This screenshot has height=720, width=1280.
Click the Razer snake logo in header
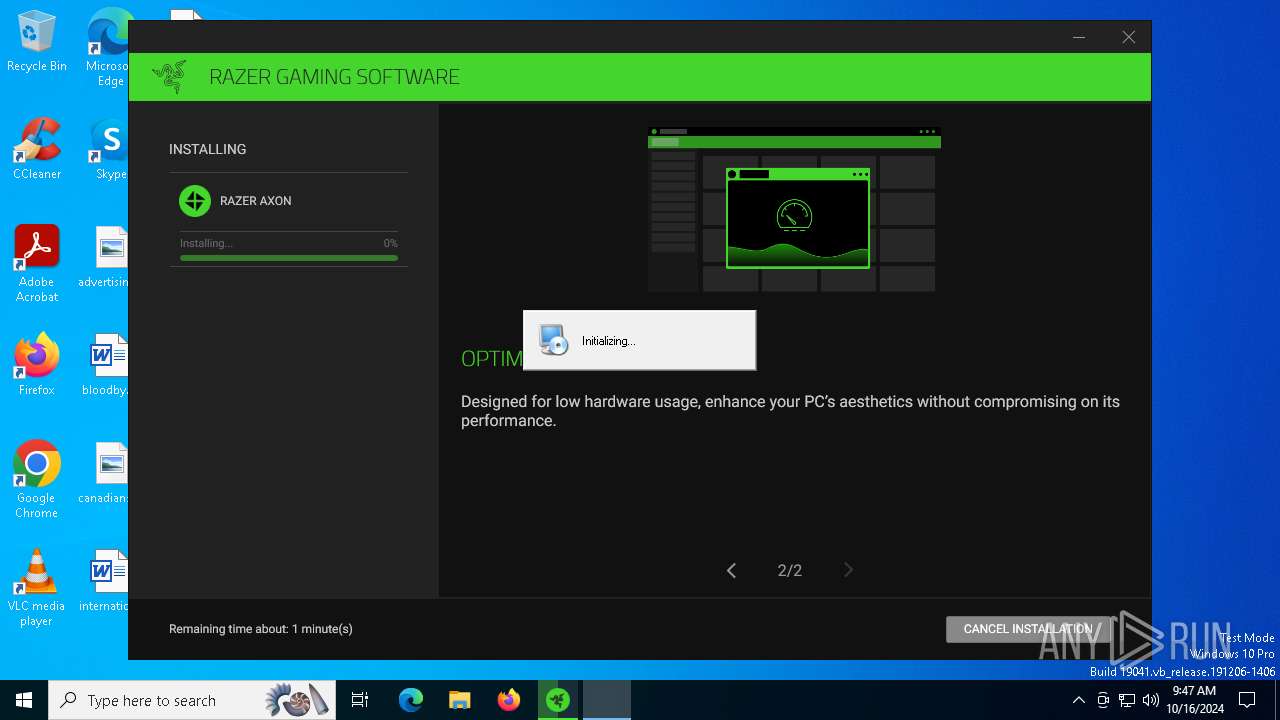point(169,77)
